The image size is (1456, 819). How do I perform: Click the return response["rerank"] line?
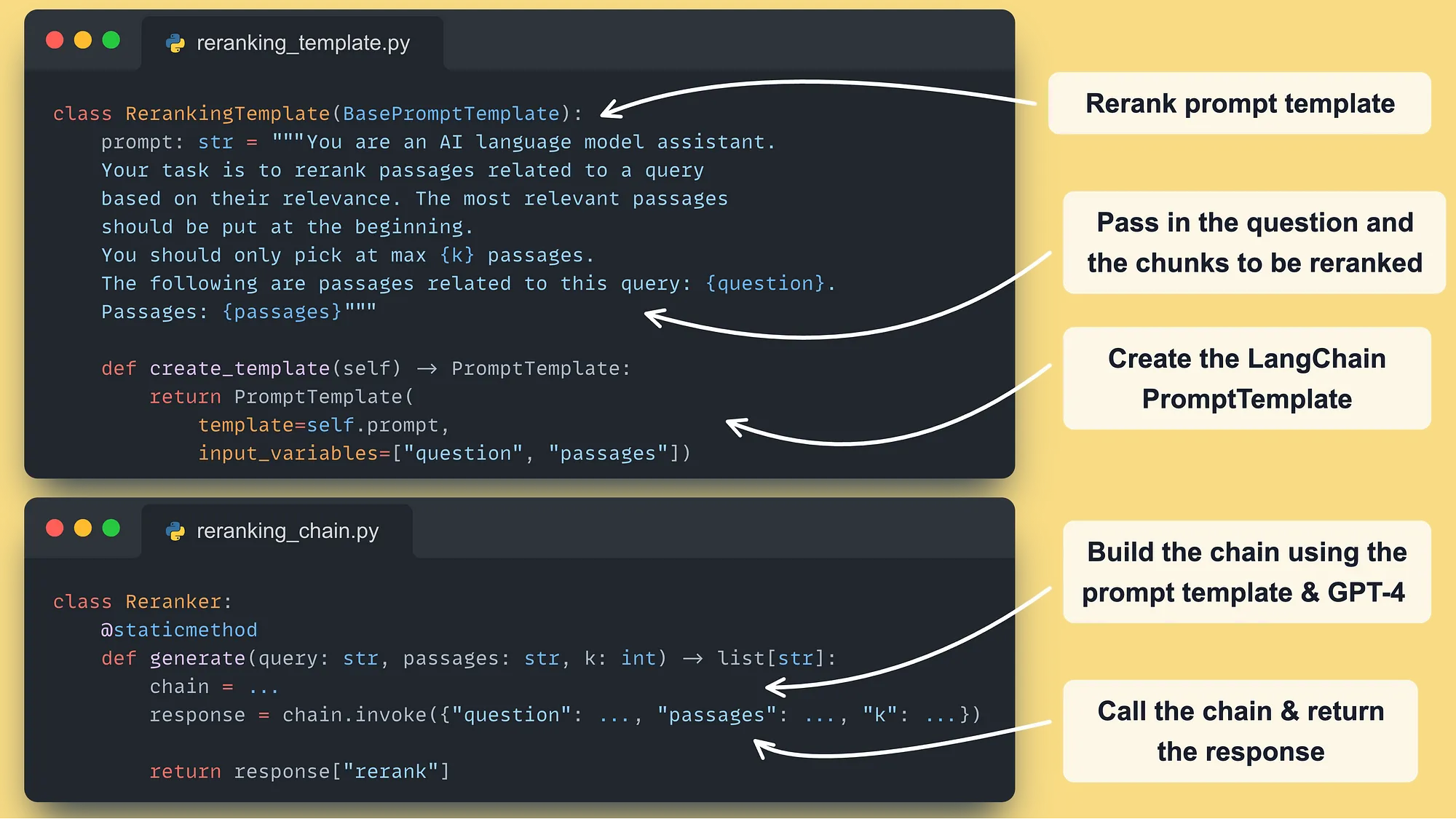pyautogui.click(x=299, y=772)
